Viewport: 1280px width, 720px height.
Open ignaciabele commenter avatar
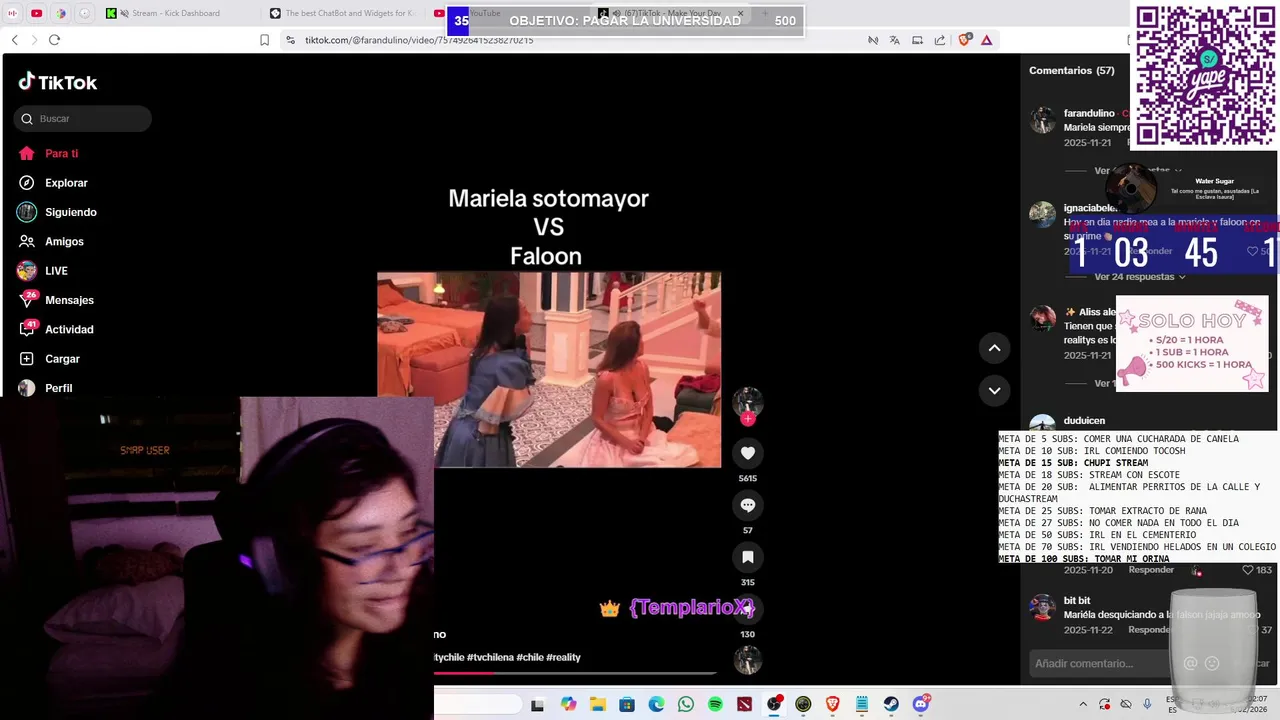[x=1043, y=214]
